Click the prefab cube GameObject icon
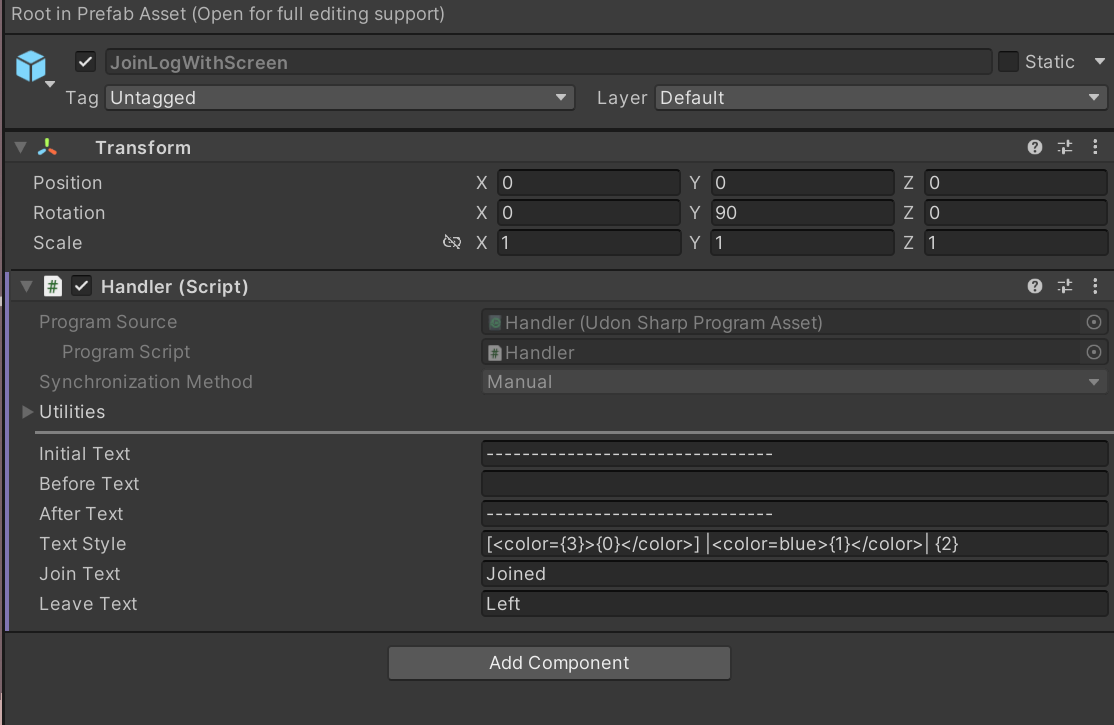1114x725 pixels. tap(31, 67)
